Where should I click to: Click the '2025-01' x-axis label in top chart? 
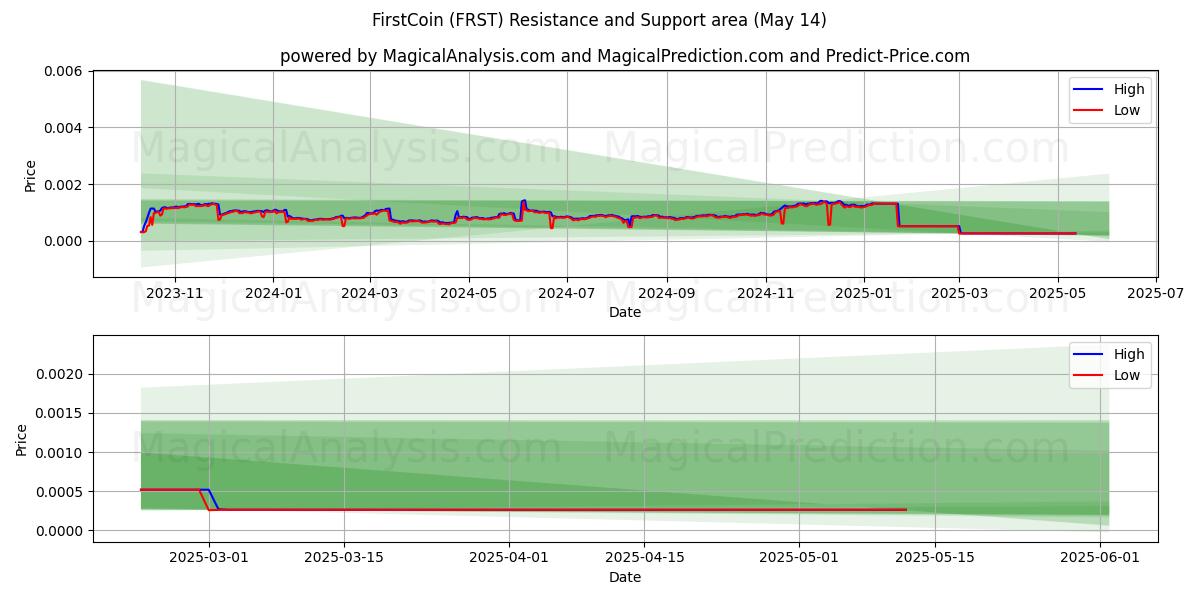[x=864, y=294]
